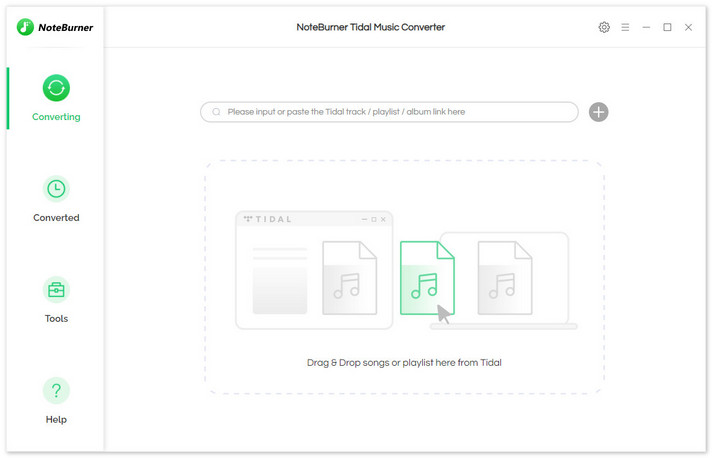Select the Converted tab label
Screen dimensions: 712x458
click(x=56, y=218)
